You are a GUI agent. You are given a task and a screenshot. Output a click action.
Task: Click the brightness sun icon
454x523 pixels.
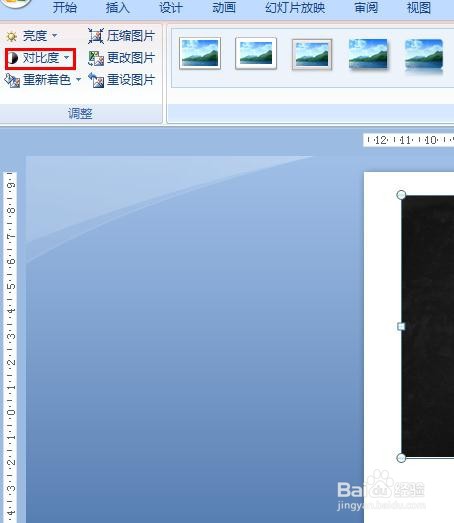coord(12,36)
